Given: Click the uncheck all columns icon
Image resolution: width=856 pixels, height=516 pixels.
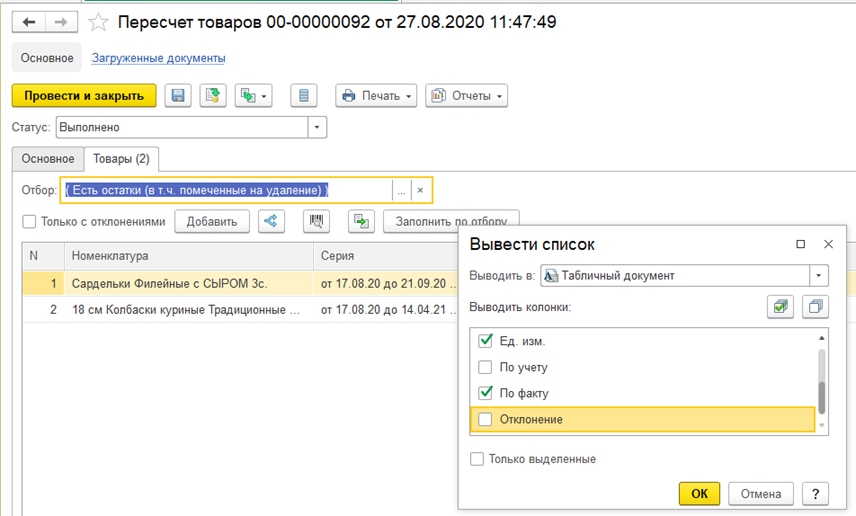Looking at the screenshot, I should pyautogui.click(x=815, y=307).
